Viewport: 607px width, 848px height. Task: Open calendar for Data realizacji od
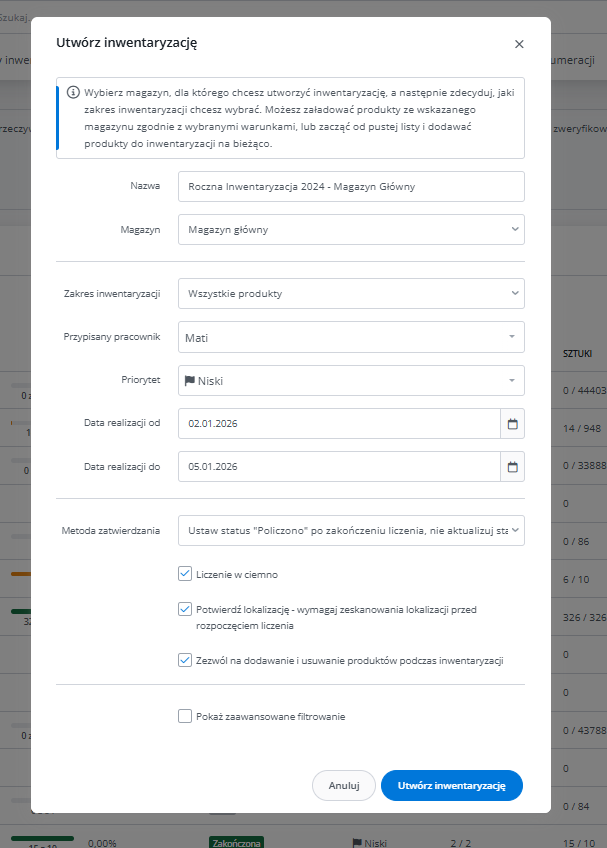click(x=513, y=424)
